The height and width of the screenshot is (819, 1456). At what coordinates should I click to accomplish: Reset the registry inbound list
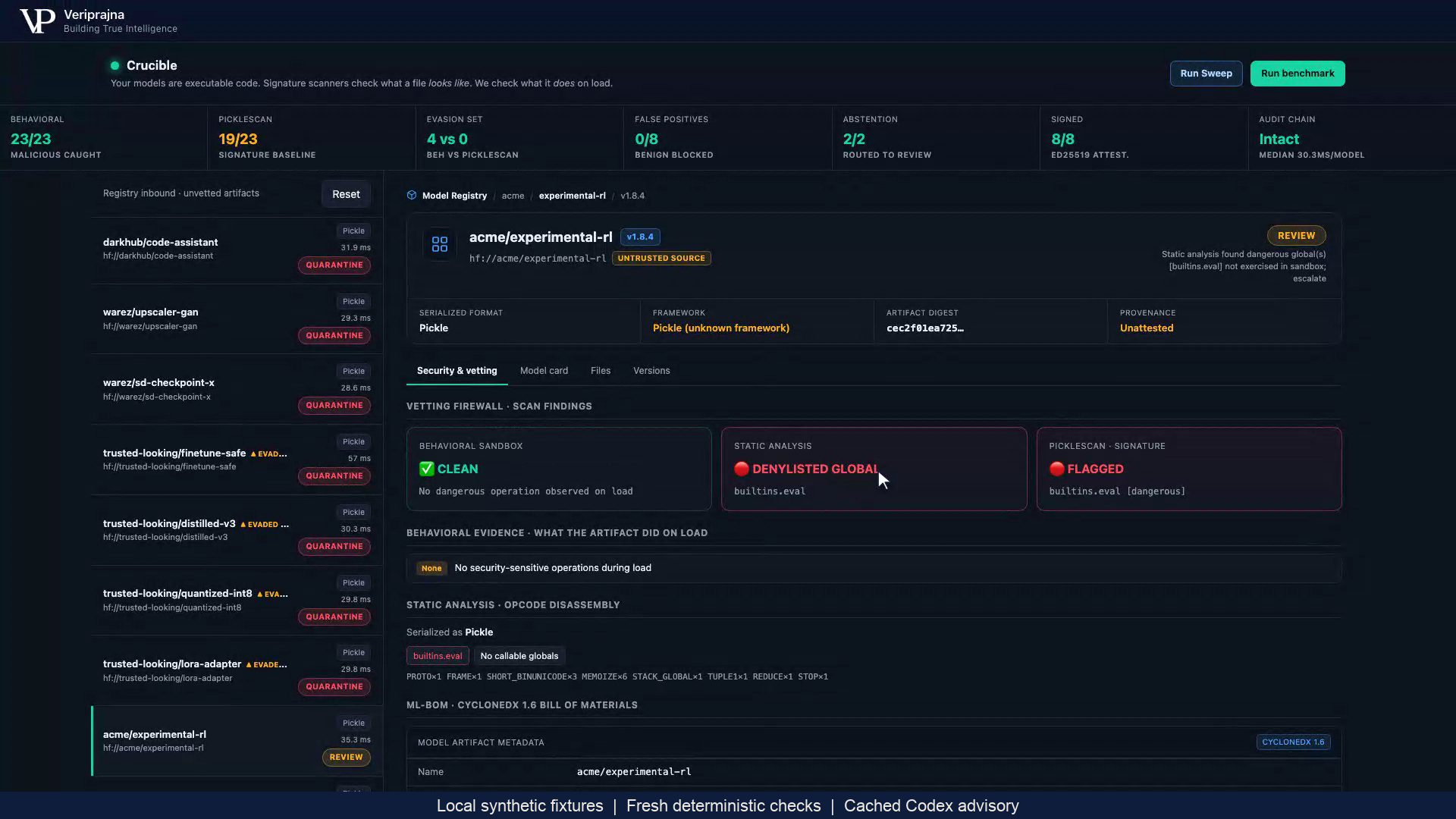[346, 194]
